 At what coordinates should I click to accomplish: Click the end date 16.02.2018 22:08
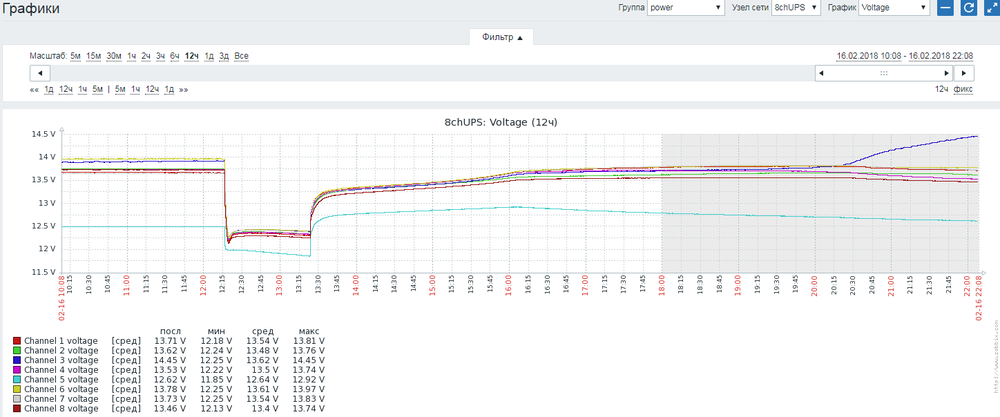point(939,56)
